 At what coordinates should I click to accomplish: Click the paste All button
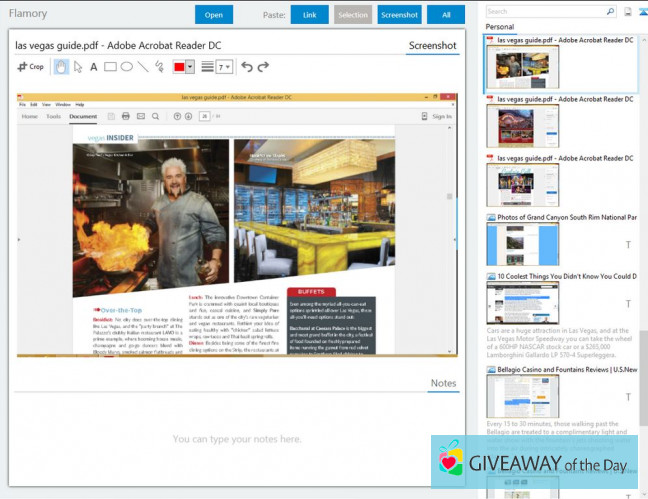pyautogui.click(x=445, y=14)
